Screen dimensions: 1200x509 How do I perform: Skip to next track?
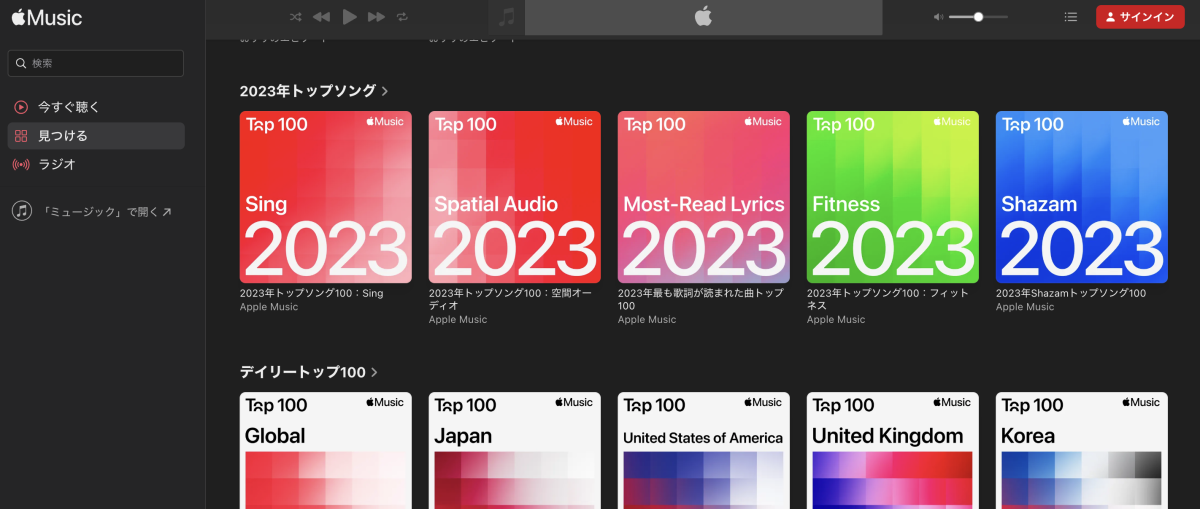(376, 17)
